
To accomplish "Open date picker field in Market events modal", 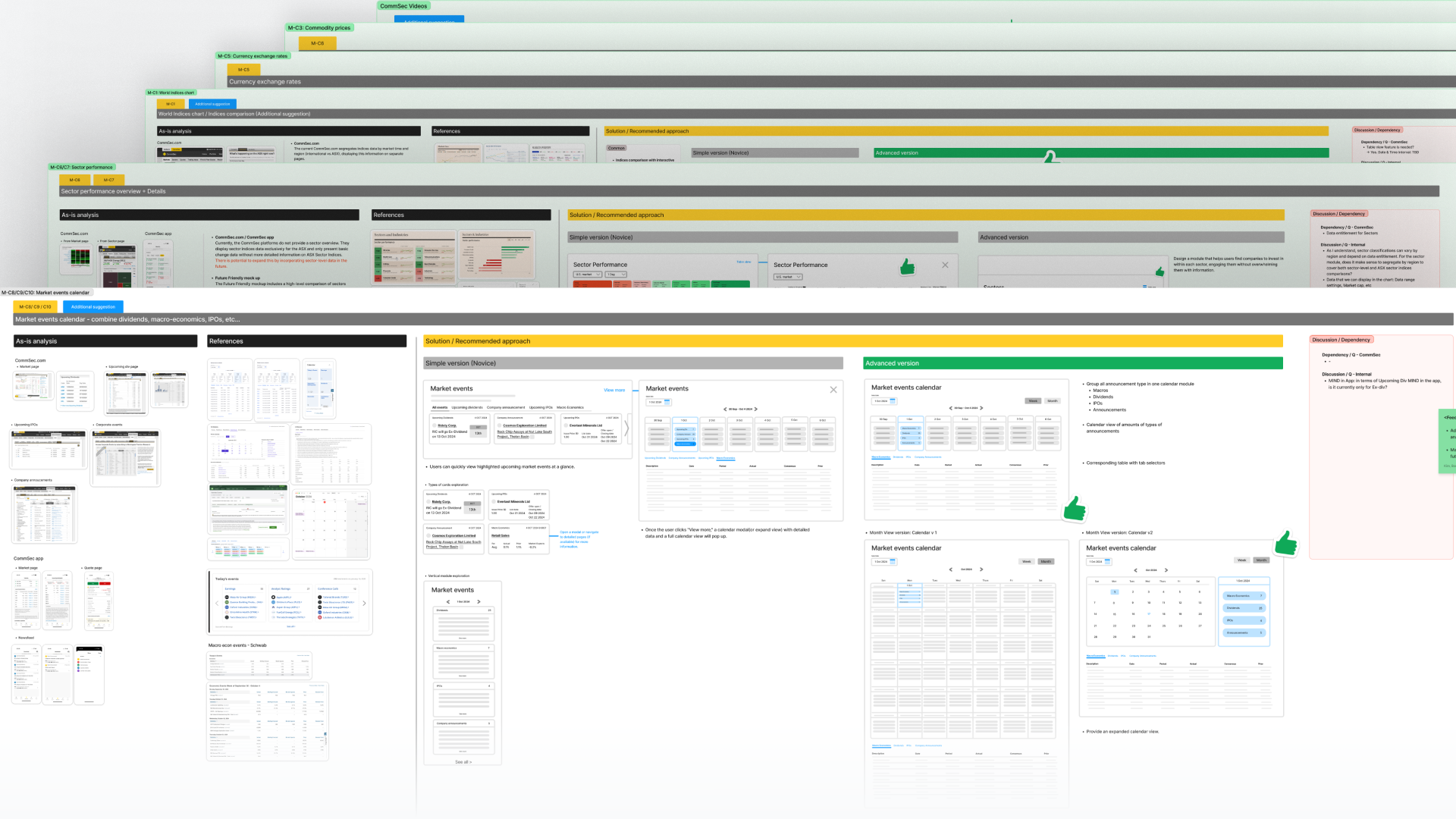I will (x=657, y=402).
